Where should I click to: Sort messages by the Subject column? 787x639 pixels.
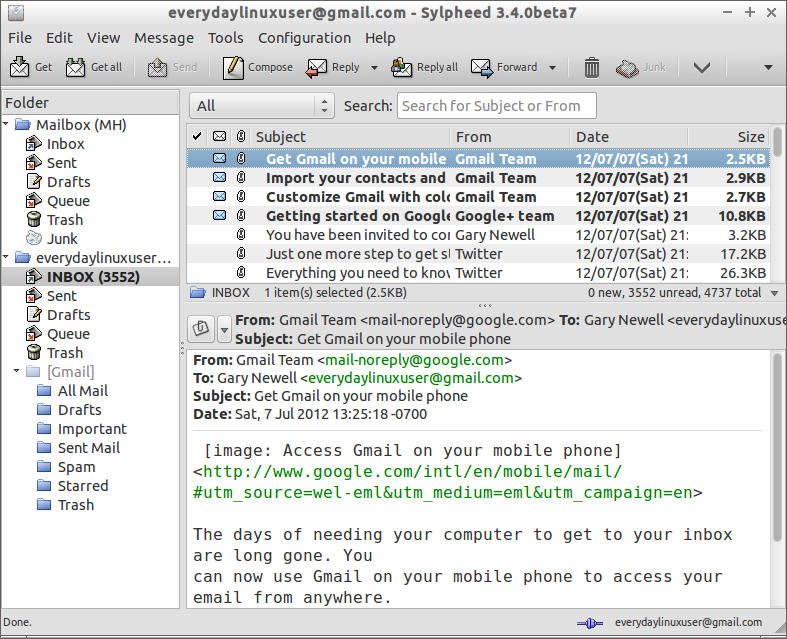[350, 137]
